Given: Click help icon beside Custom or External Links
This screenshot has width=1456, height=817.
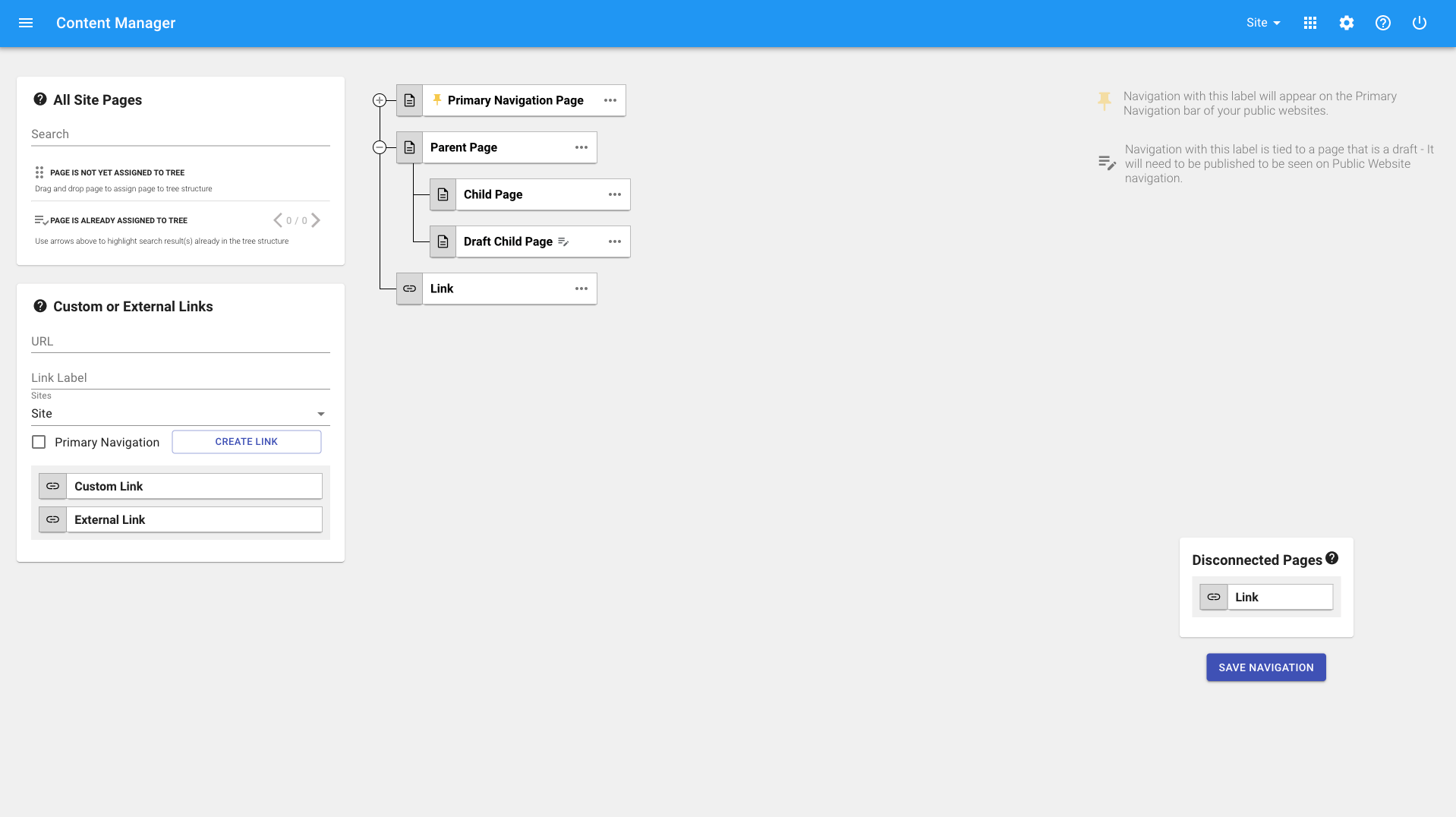Looking at the screenshot, I should click(40, 306).
